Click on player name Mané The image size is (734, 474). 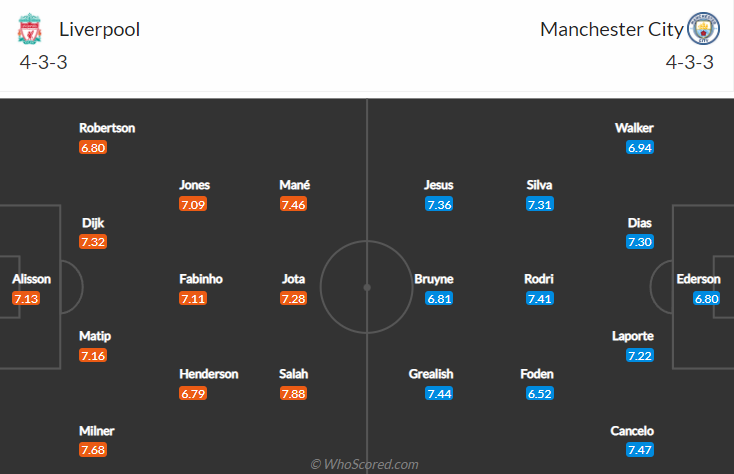(294, 185)
